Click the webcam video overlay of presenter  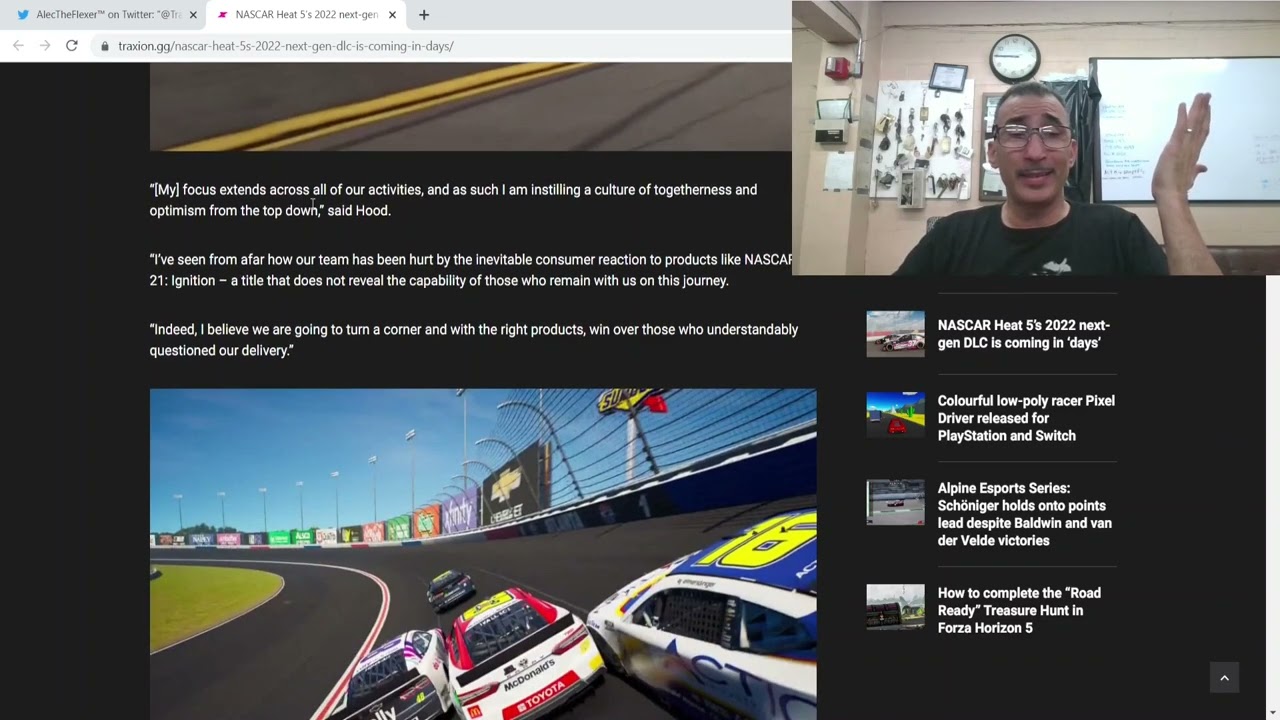(x=1036, y=138)
